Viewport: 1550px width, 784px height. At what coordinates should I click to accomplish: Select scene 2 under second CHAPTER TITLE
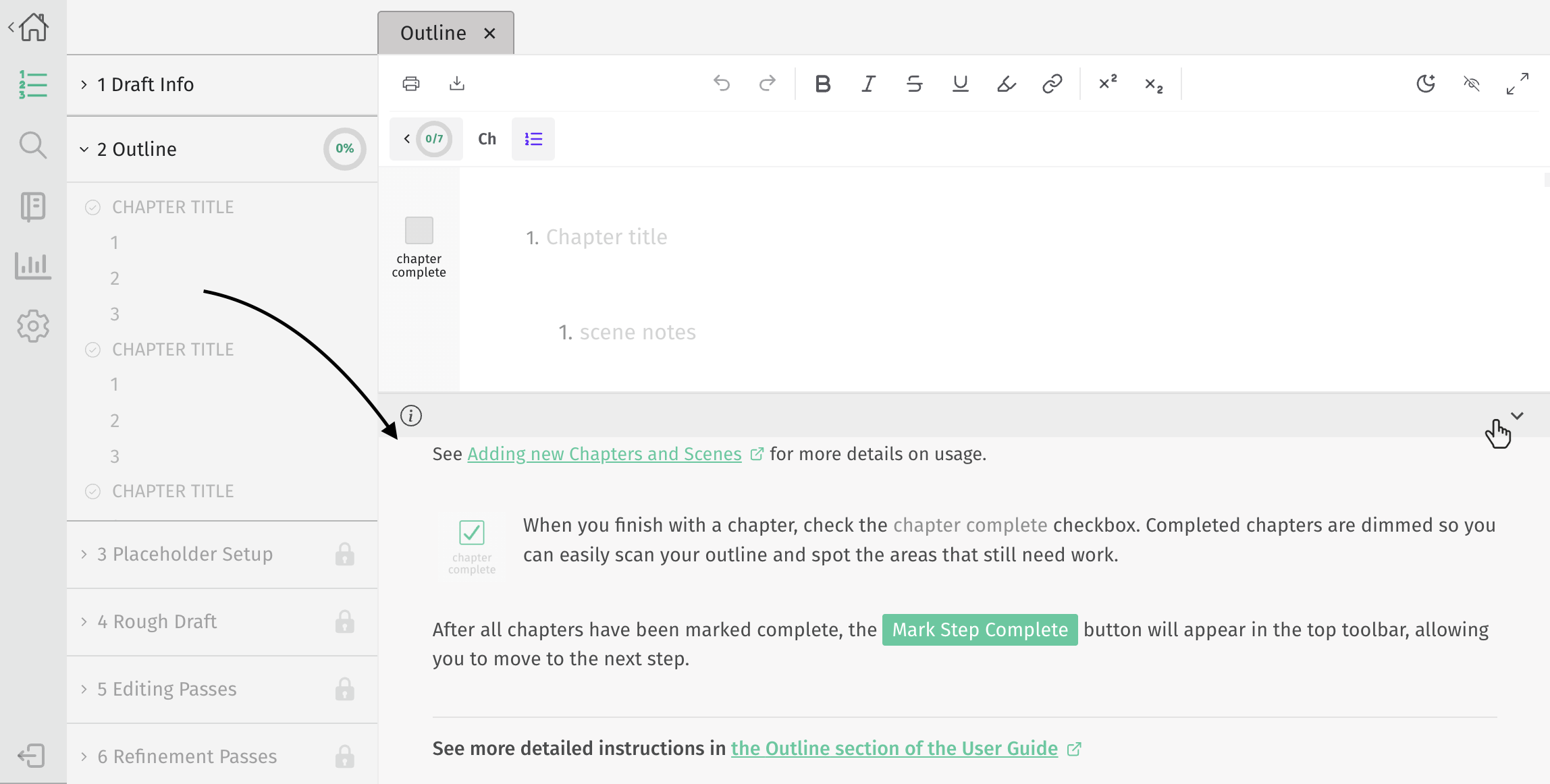115,421
